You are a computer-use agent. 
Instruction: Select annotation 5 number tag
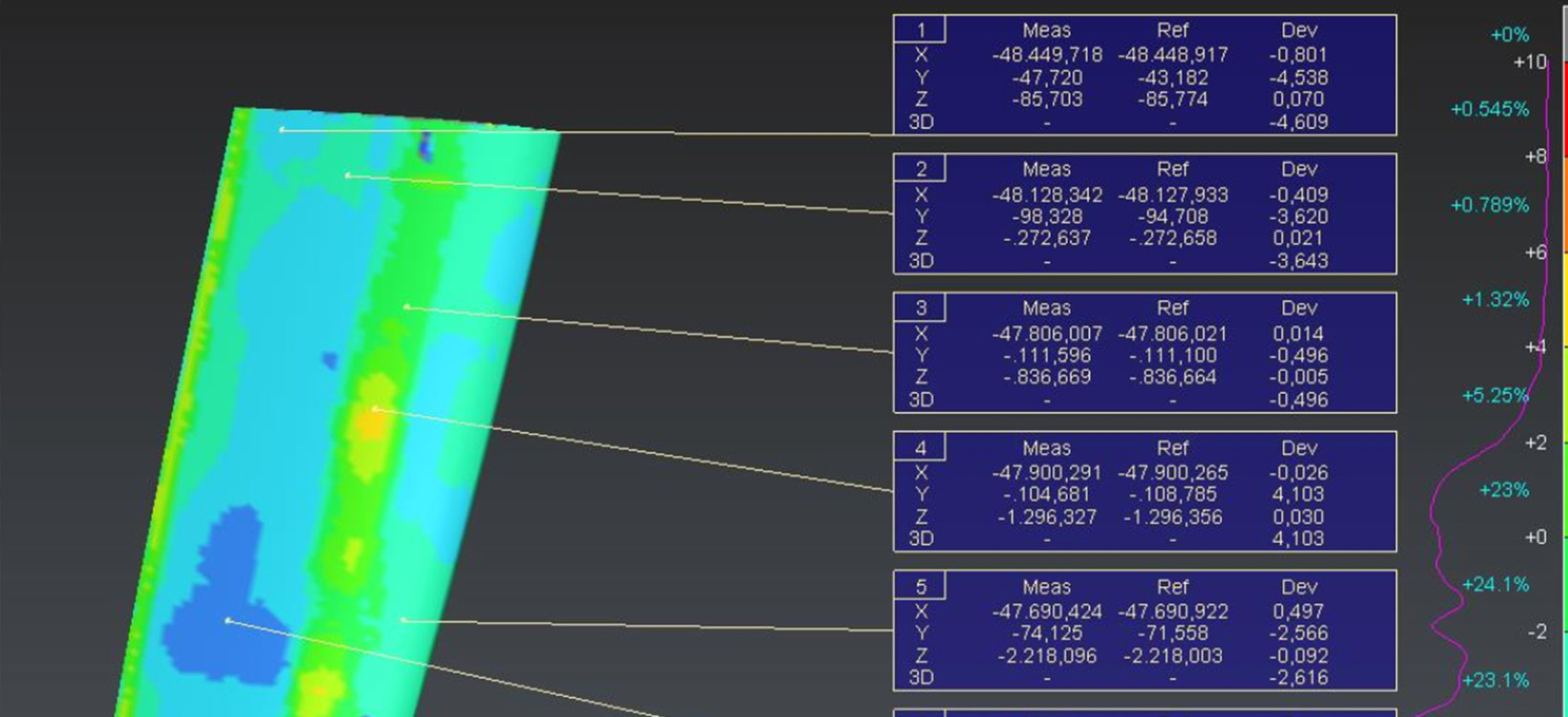920,586
